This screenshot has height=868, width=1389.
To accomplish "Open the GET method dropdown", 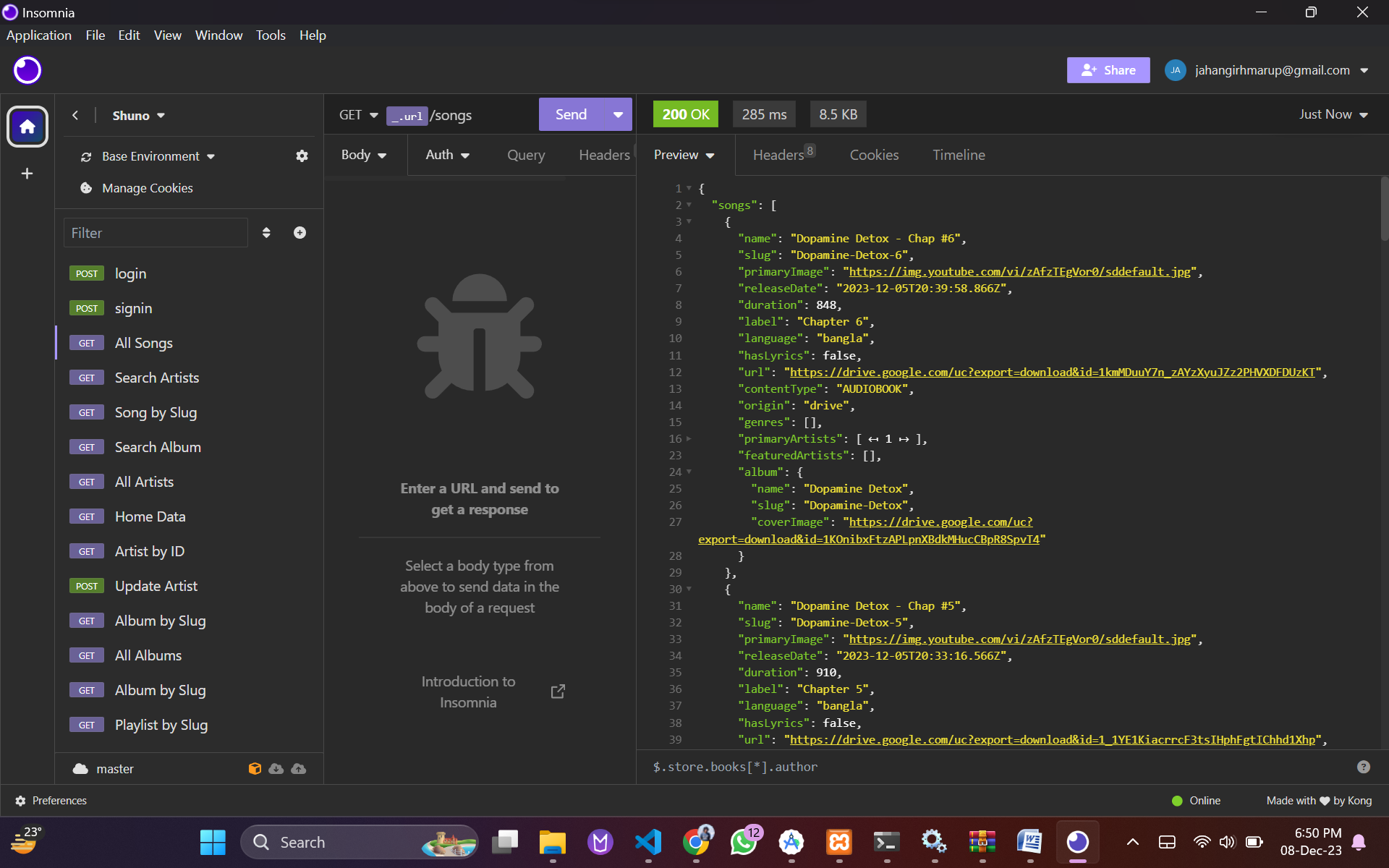I will tap(359, 115).
